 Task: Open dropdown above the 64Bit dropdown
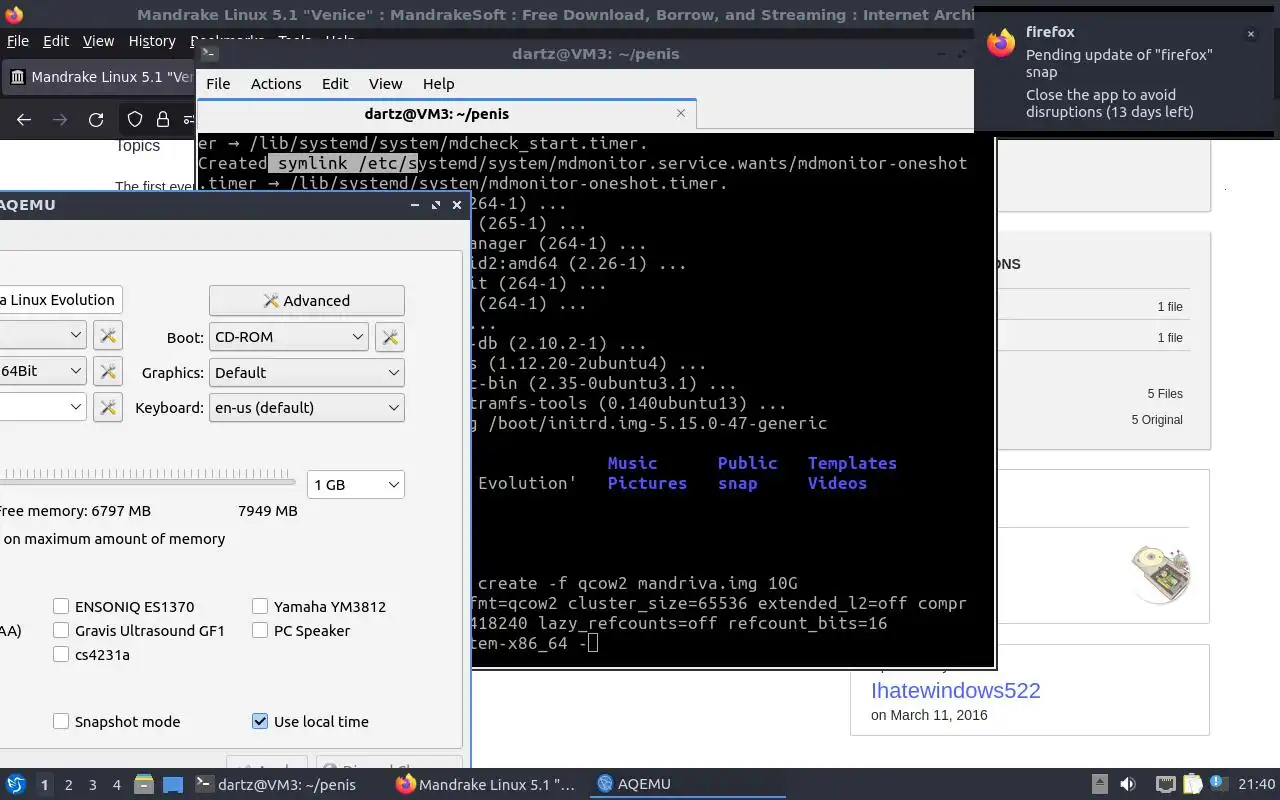[42, 335]
